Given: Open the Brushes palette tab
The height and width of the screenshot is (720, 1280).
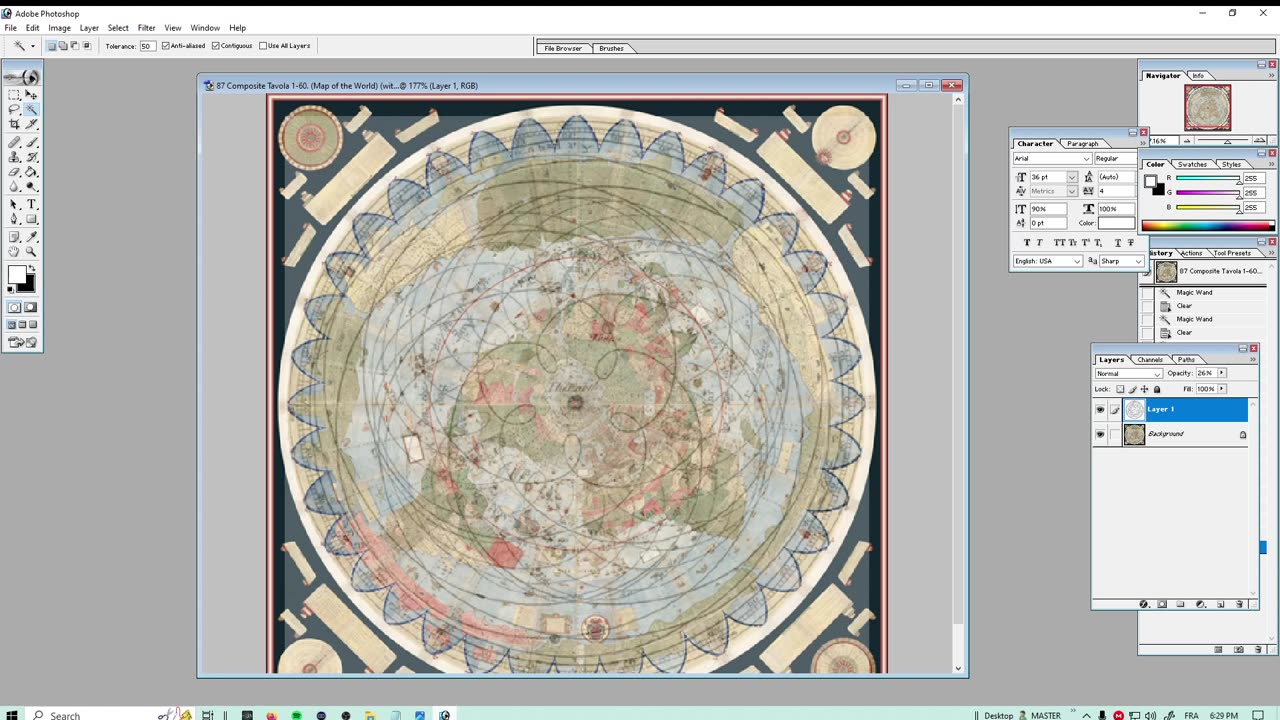Looking at the screenshot, I should [611, 48].
